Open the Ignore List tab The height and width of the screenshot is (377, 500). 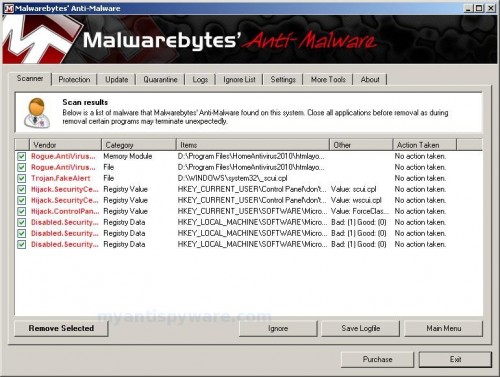[239, 80]
